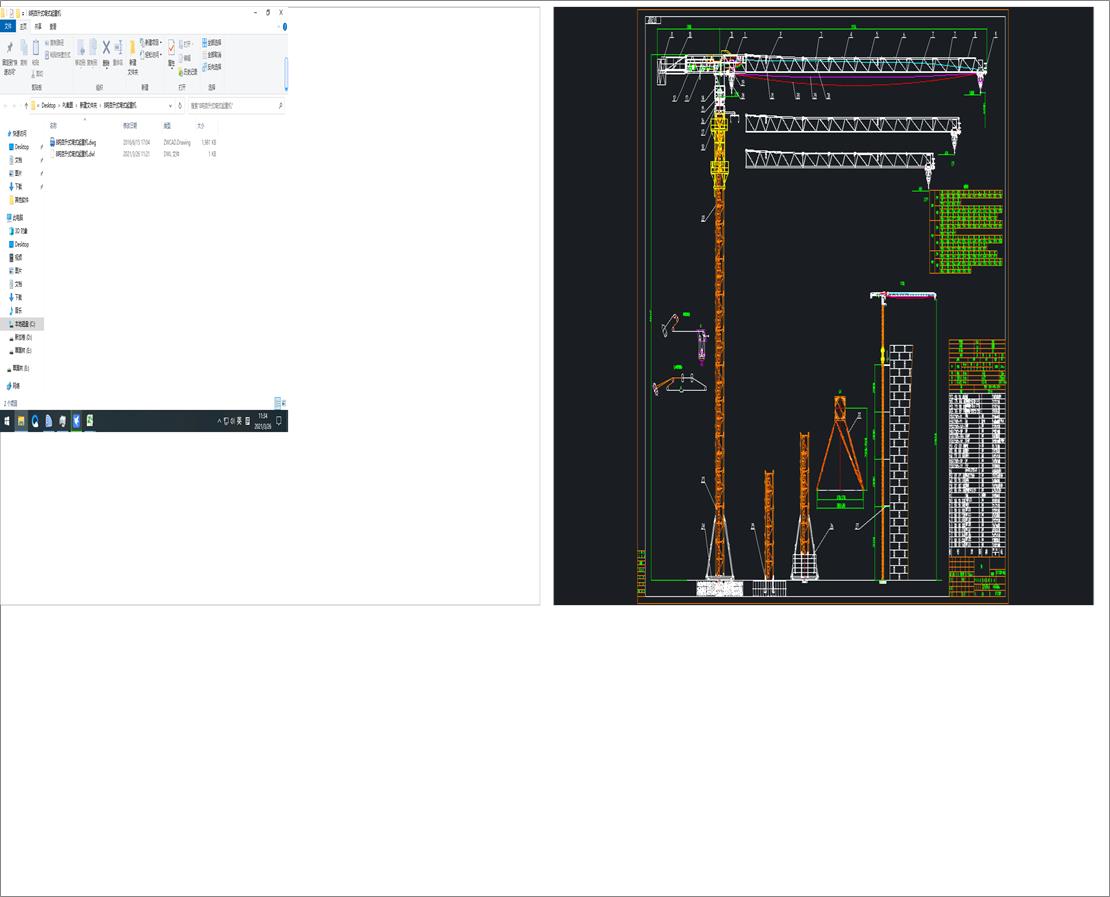The image size is (1110, 897).
Task: Click the Properties checkmark icon
Action: click(x=171, y=47)
